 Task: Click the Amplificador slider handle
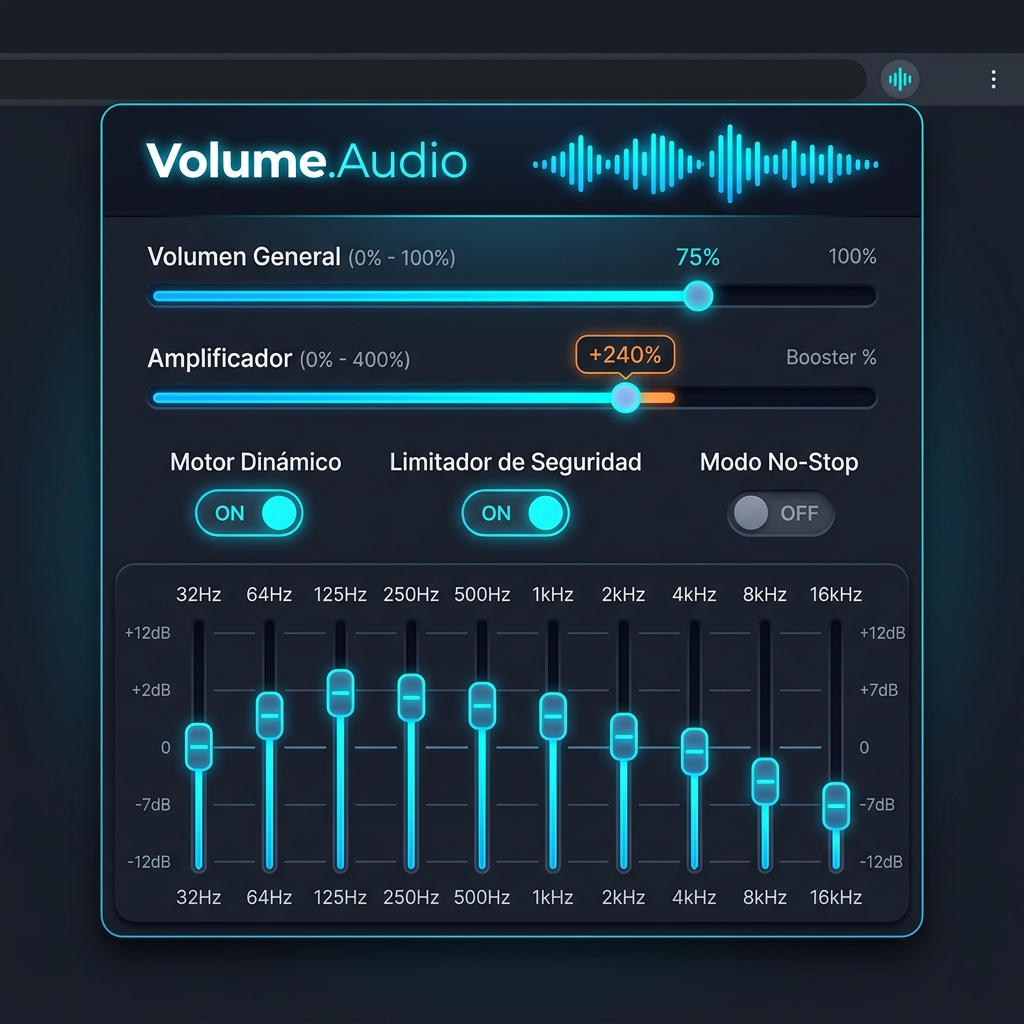click(x=626, y=397)
